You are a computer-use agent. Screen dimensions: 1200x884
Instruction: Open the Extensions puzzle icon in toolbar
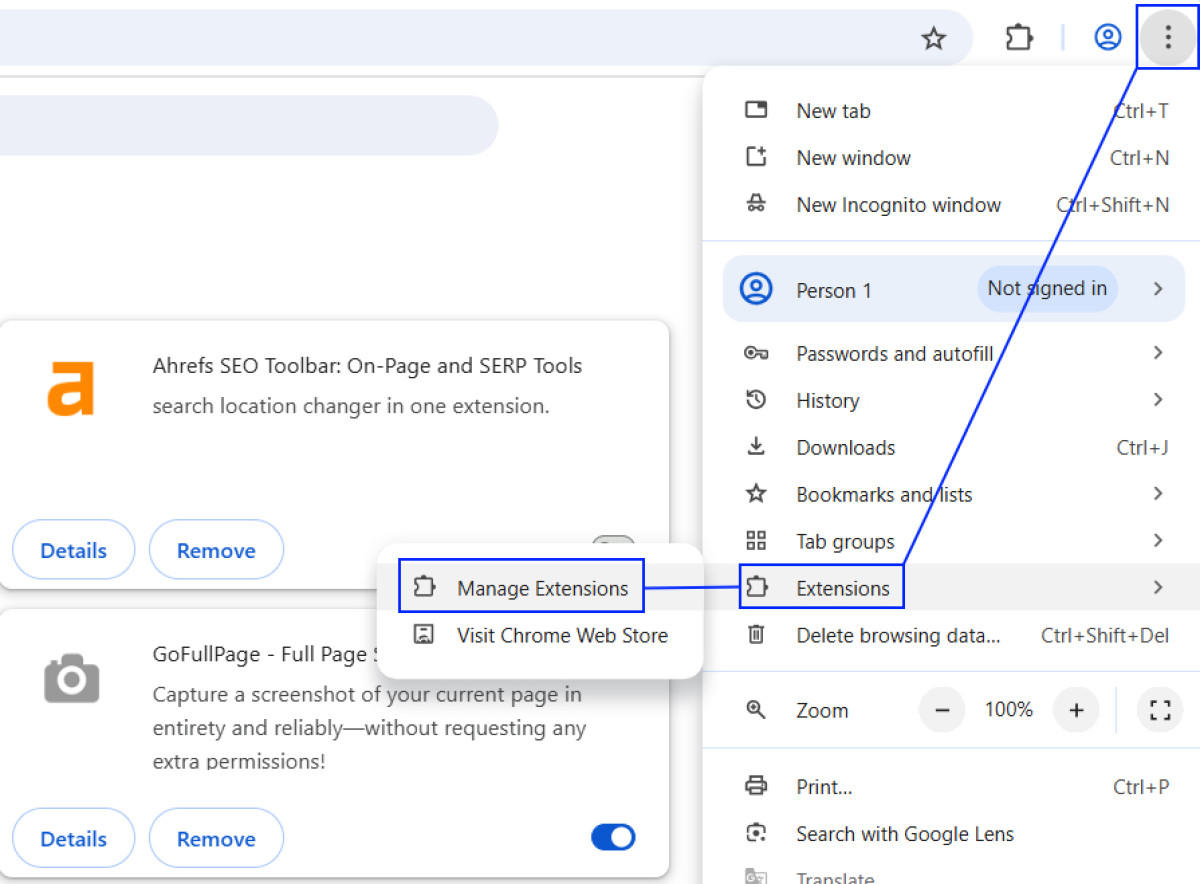point(1018,38)
